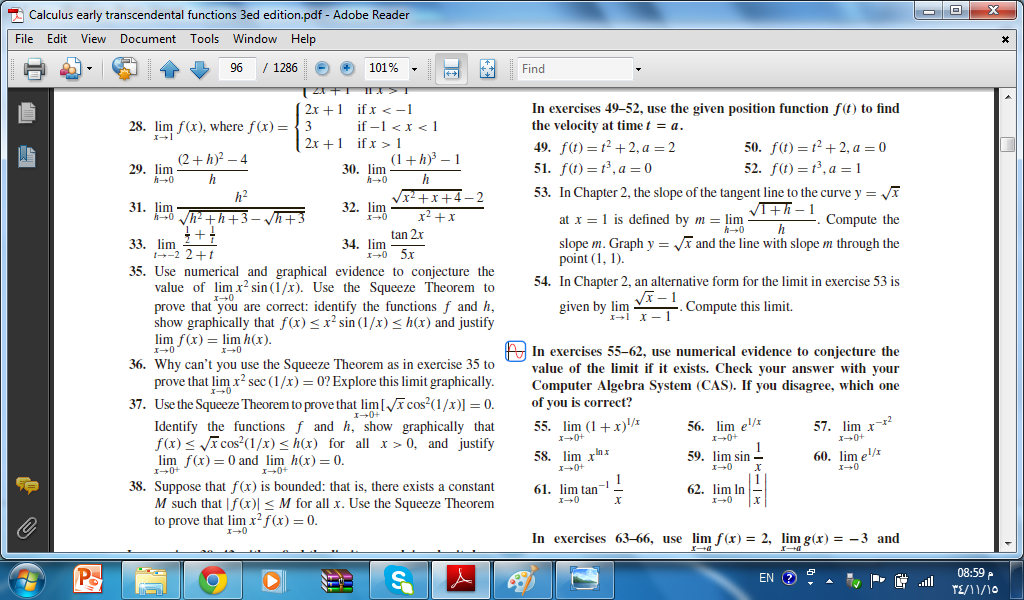The height and width of the screenshot is (600, 1024).
Task: Open the picture viewer taskbar icon
Action: [584, 580]
